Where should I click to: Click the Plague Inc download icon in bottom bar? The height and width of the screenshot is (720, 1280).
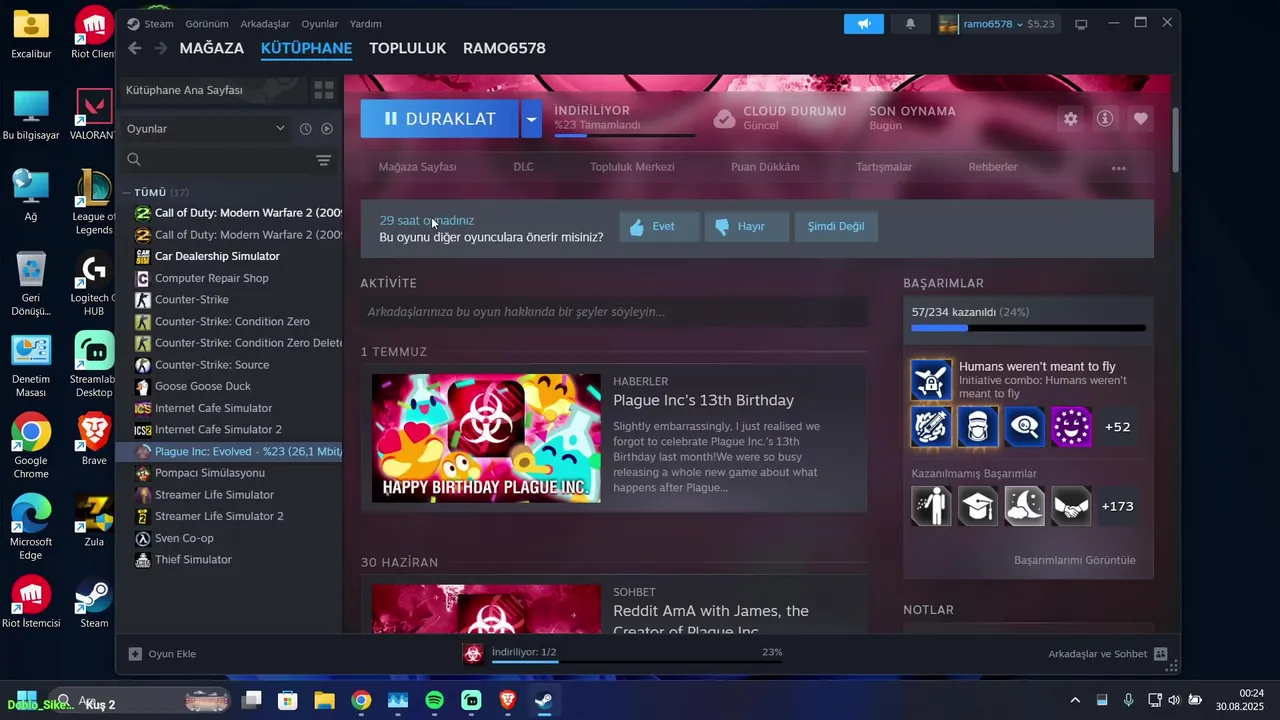(x=473, y=653)
